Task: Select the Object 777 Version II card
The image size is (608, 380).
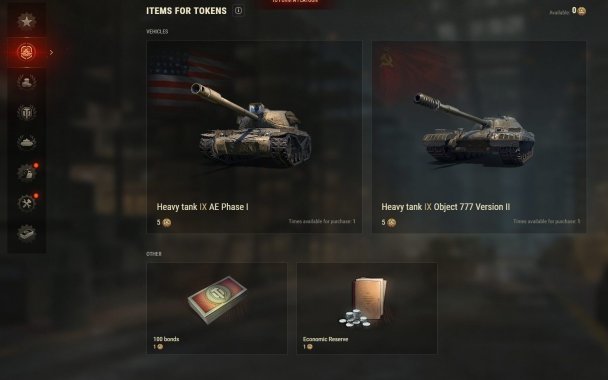Action: click(479, 137)
